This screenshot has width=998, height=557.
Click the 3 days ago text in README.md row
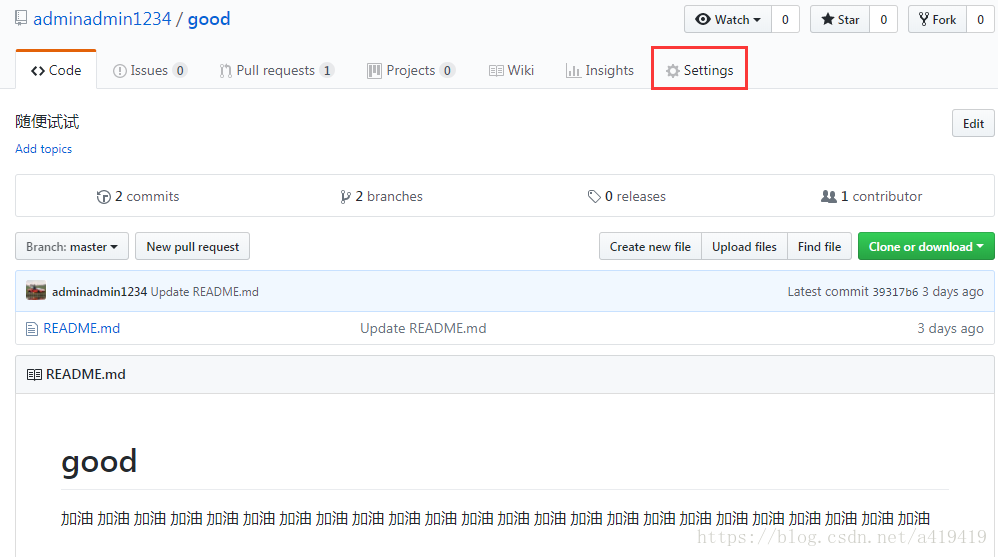tap(950, 328)
